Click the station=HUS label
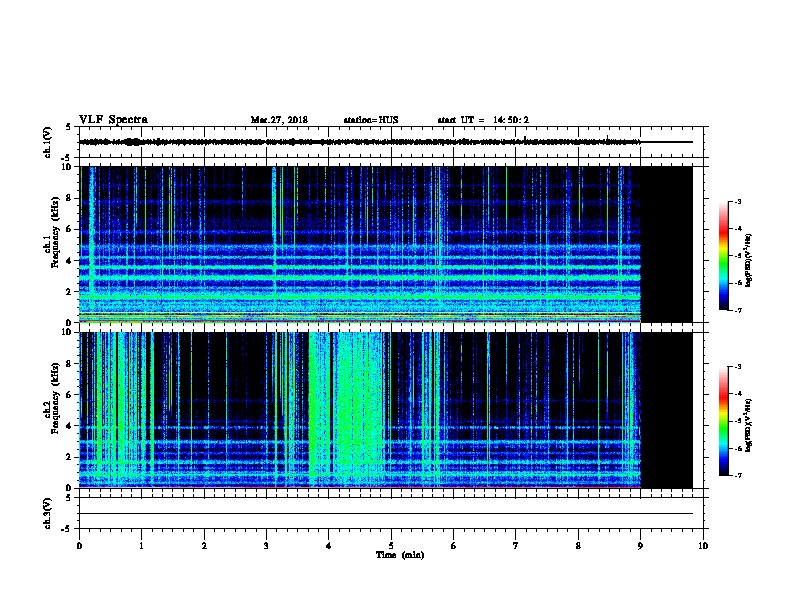This screenshot has width=792, height=612. pos(371,120)
